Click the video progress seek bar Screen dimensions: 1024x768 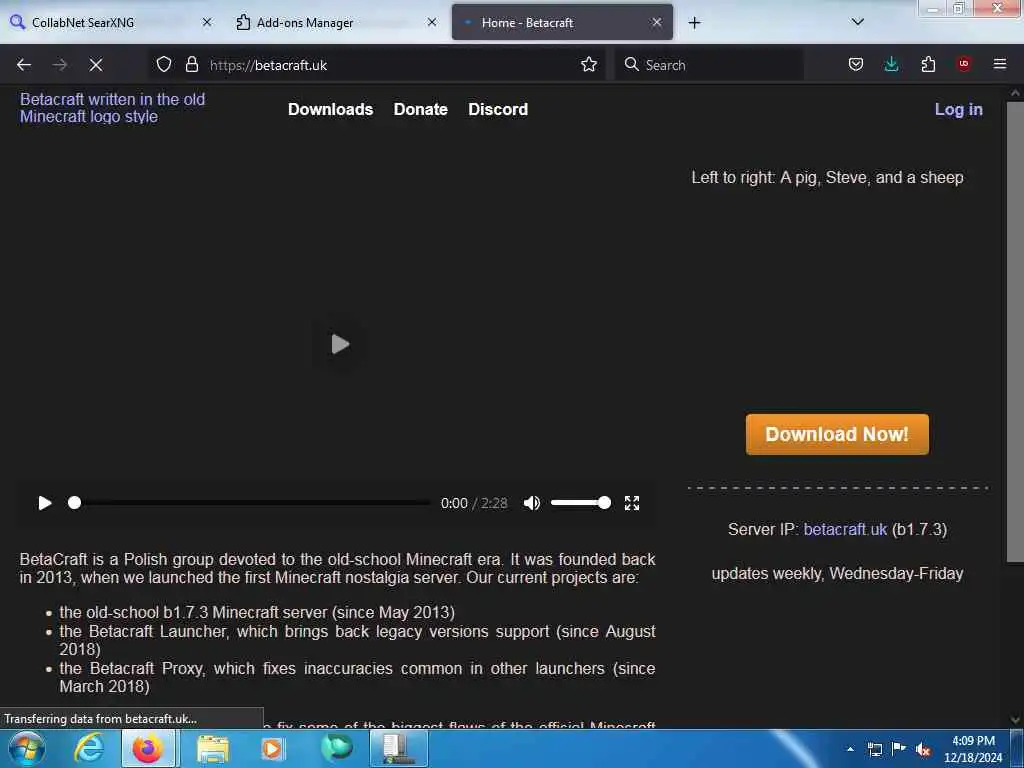(x=251, y=503)
